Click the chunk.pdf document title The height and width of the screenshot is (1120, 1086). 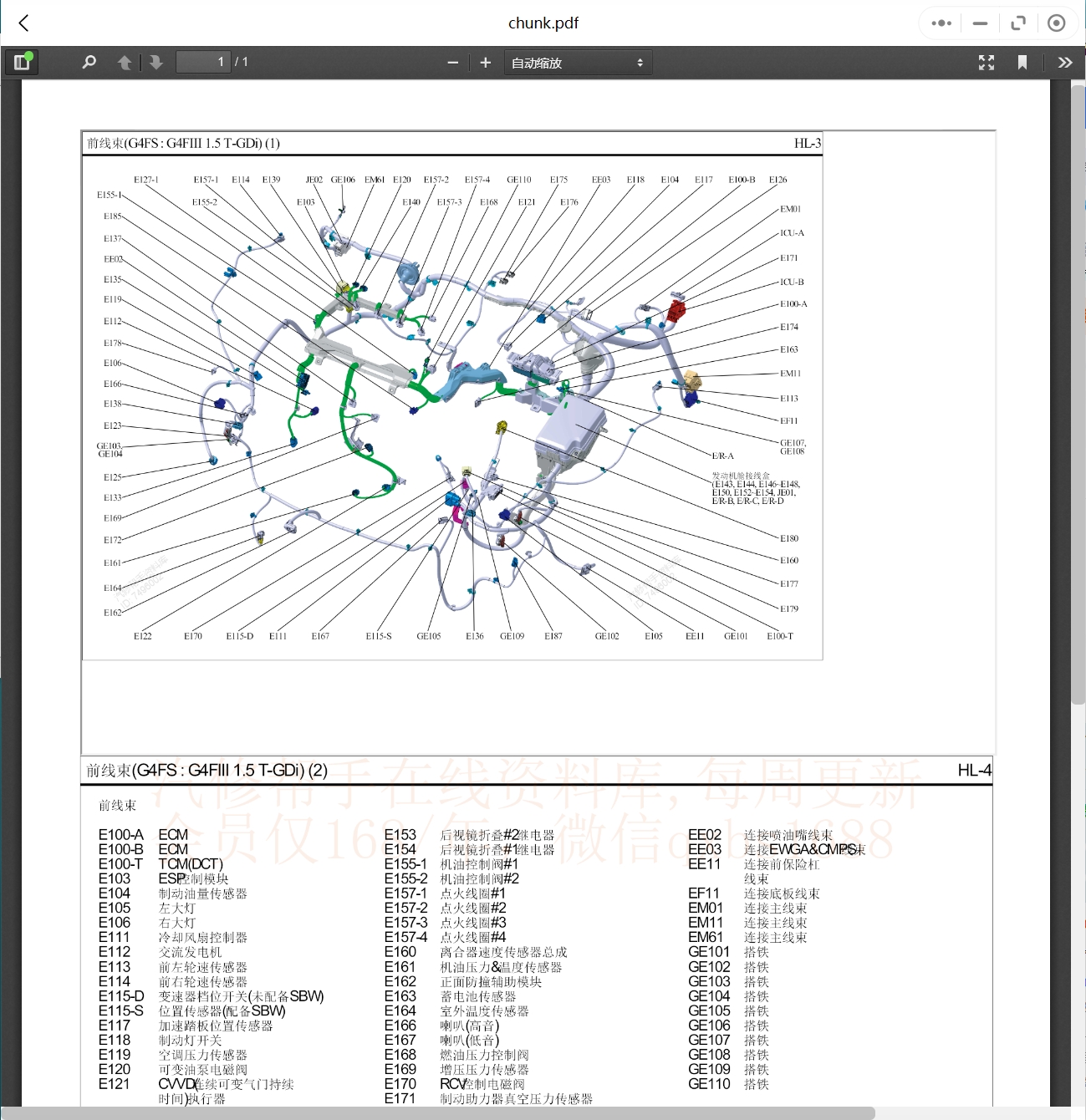click(543, 23)
